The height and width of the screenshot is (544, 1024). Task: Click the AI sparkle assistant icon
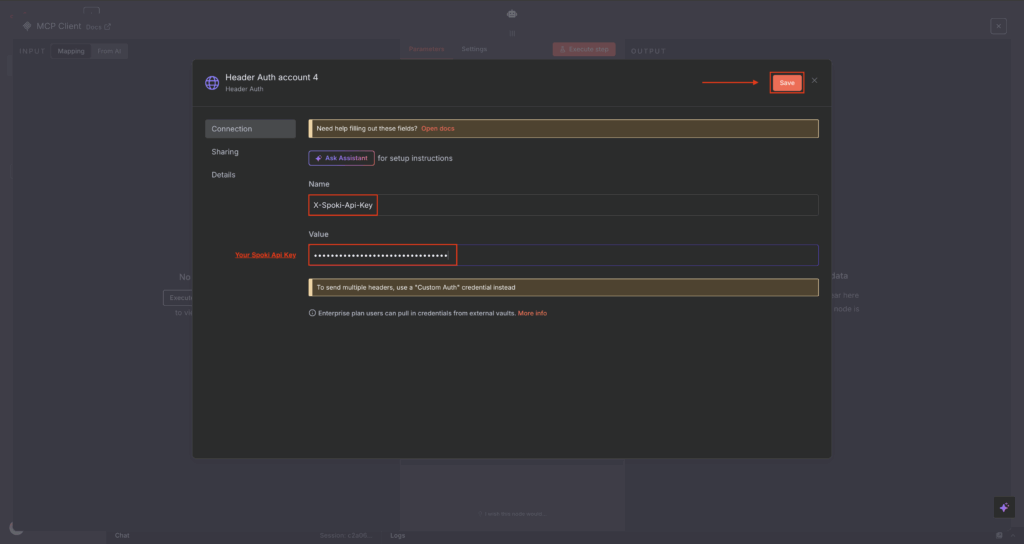[1004, 507]
